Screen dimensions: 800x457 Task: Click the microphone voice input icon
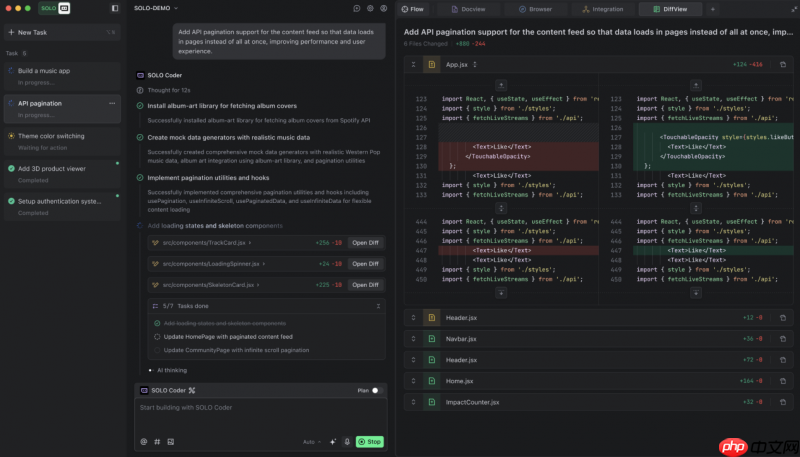[x=347, y=441]
